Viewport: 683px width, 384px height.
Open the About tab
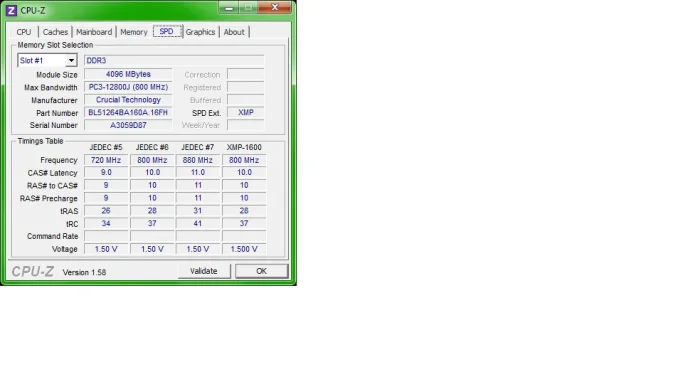234,32
